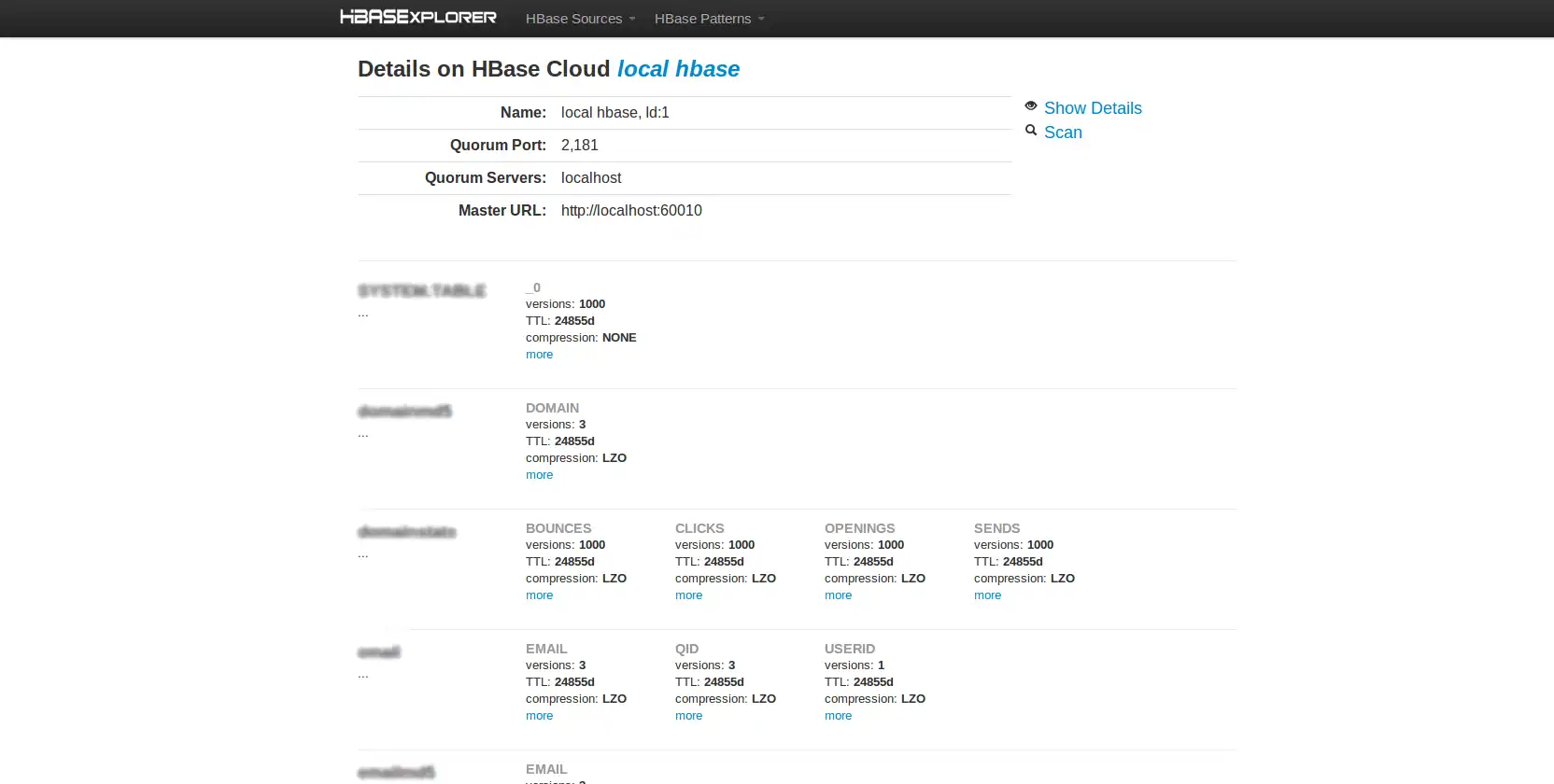1554x784 pixels.
Task: Click the HBaseExplorer logo
Action: [x=417, y=17]
